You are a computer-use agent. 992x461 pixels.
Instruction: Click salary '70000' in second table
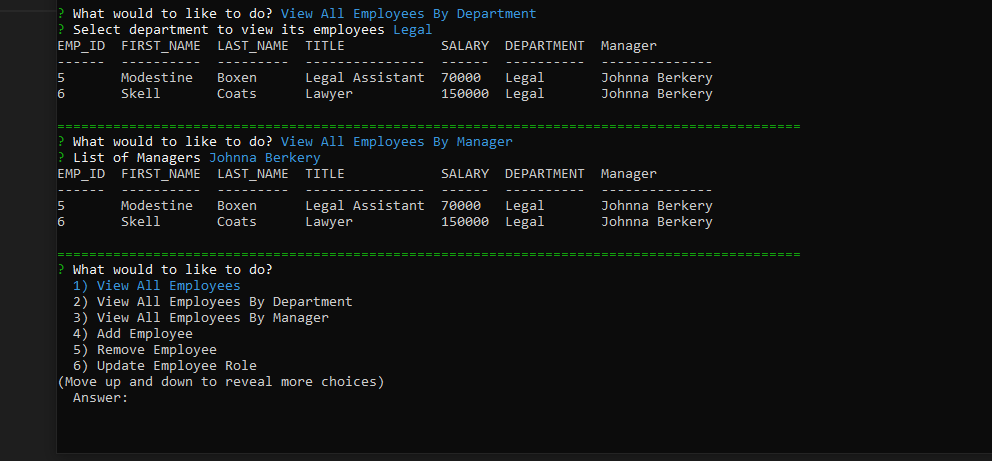click(x=461, y=206)
